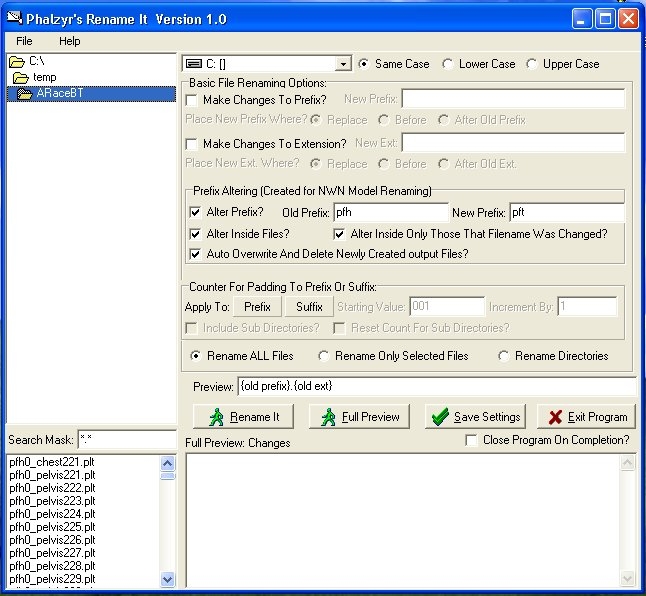Click the Rename It running-man button
The width and height of the screenshot is (646, 596).
pos(244,417)
